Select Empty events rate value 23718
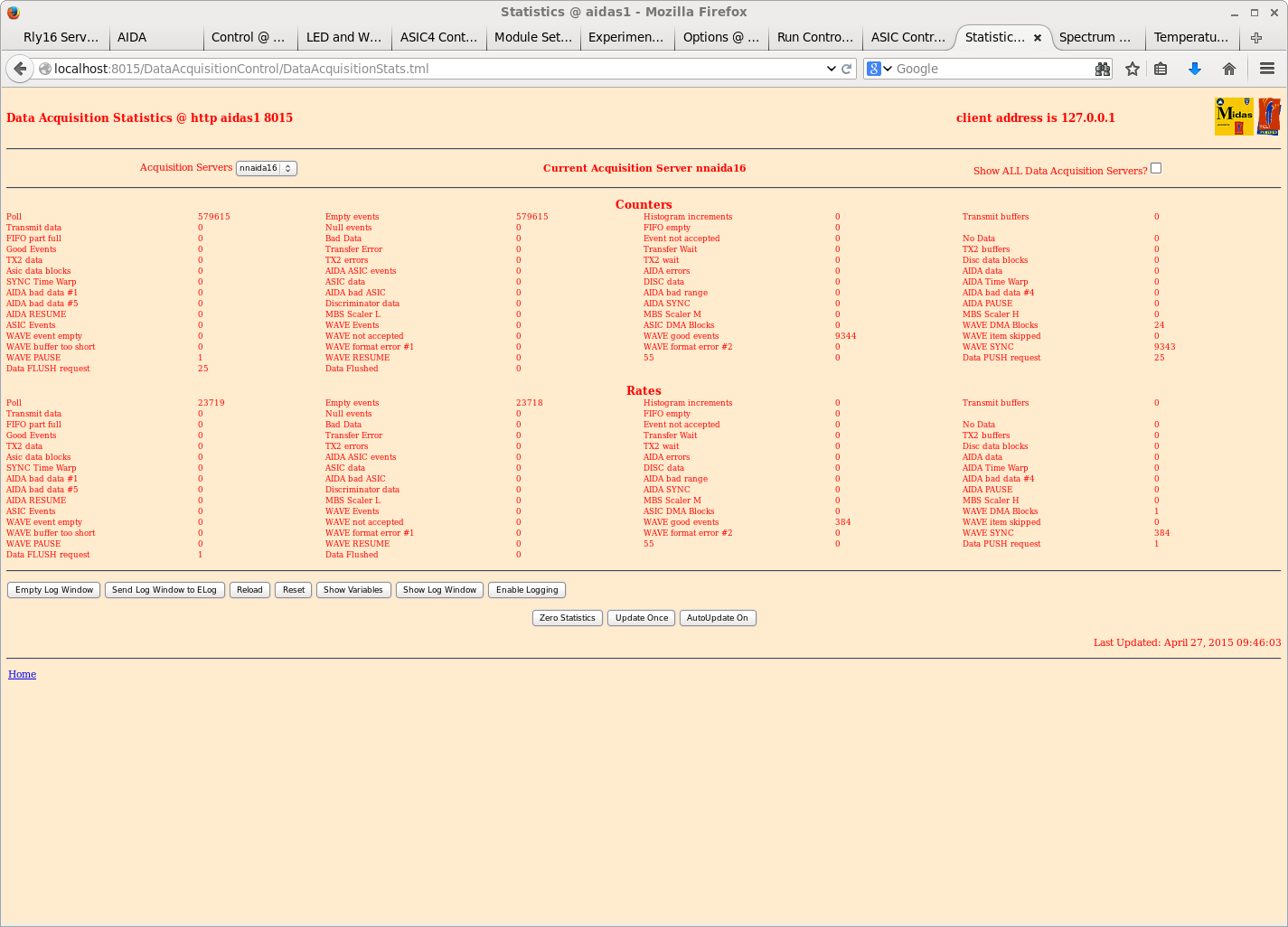Image resolution: width=1288 pixels, height=927 pixels. 530,403
